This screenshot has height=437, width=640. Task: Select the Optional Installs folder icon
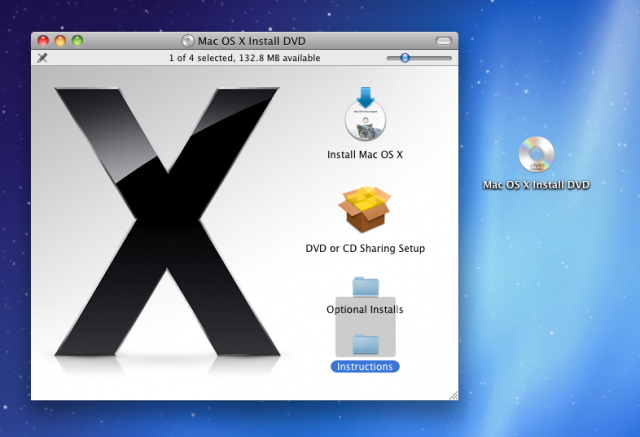tap(366, 287)
